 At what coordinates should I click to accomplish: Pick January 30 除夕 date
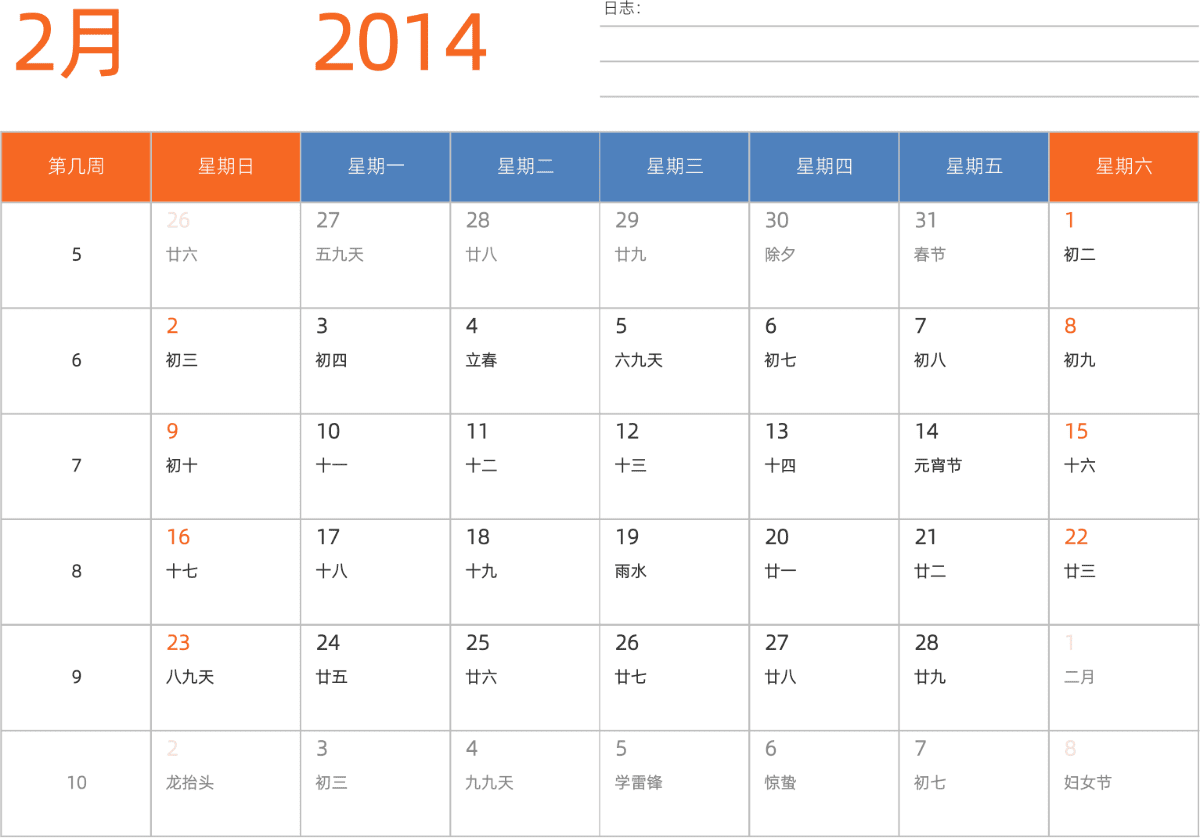824,255
